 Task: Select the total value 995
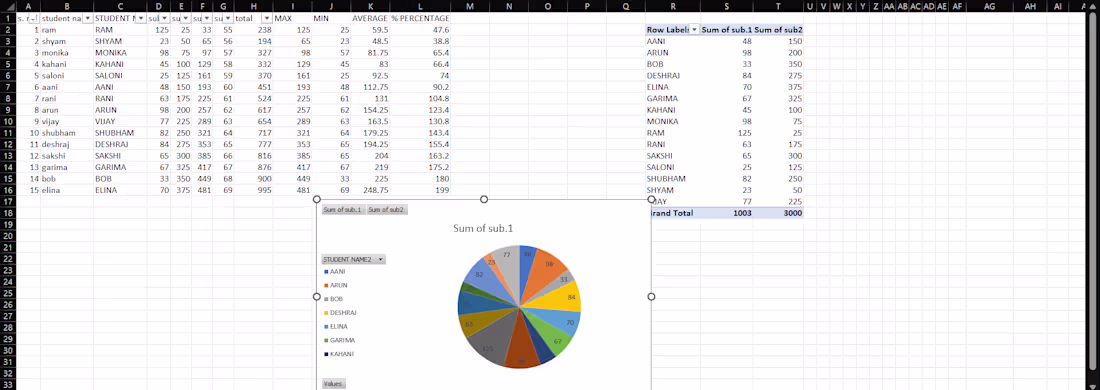(254, 190)
